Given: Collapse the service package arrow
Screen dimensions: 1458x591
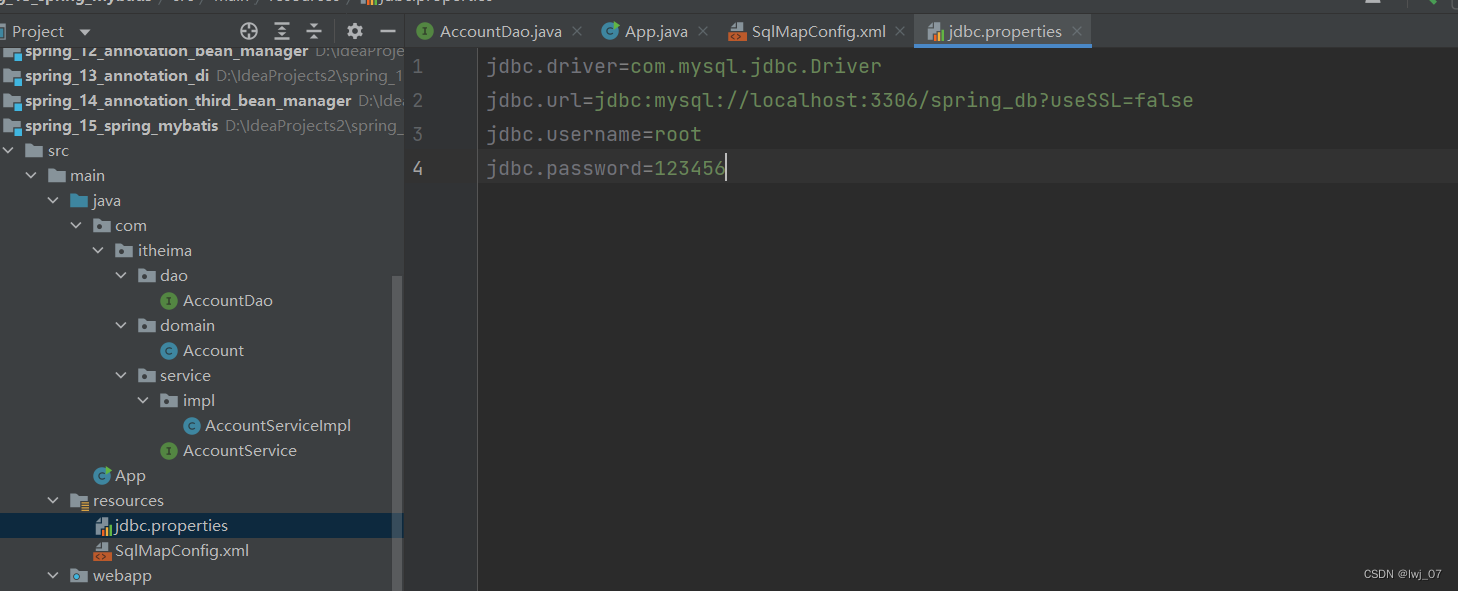Looking at the screenshot, I should click(x=121, y=376).
